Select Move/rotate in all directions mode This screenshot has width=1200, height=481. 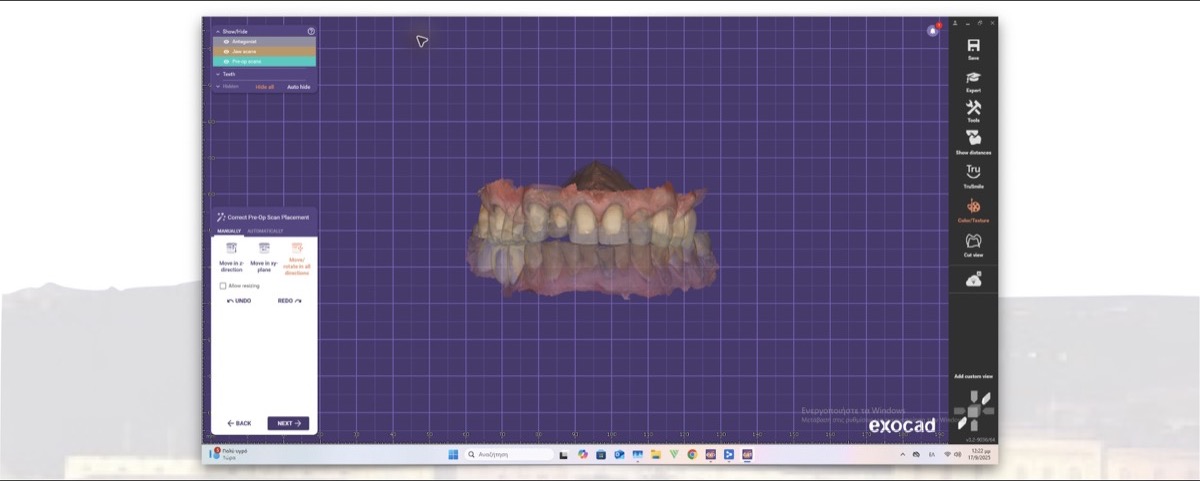[298, 258]
